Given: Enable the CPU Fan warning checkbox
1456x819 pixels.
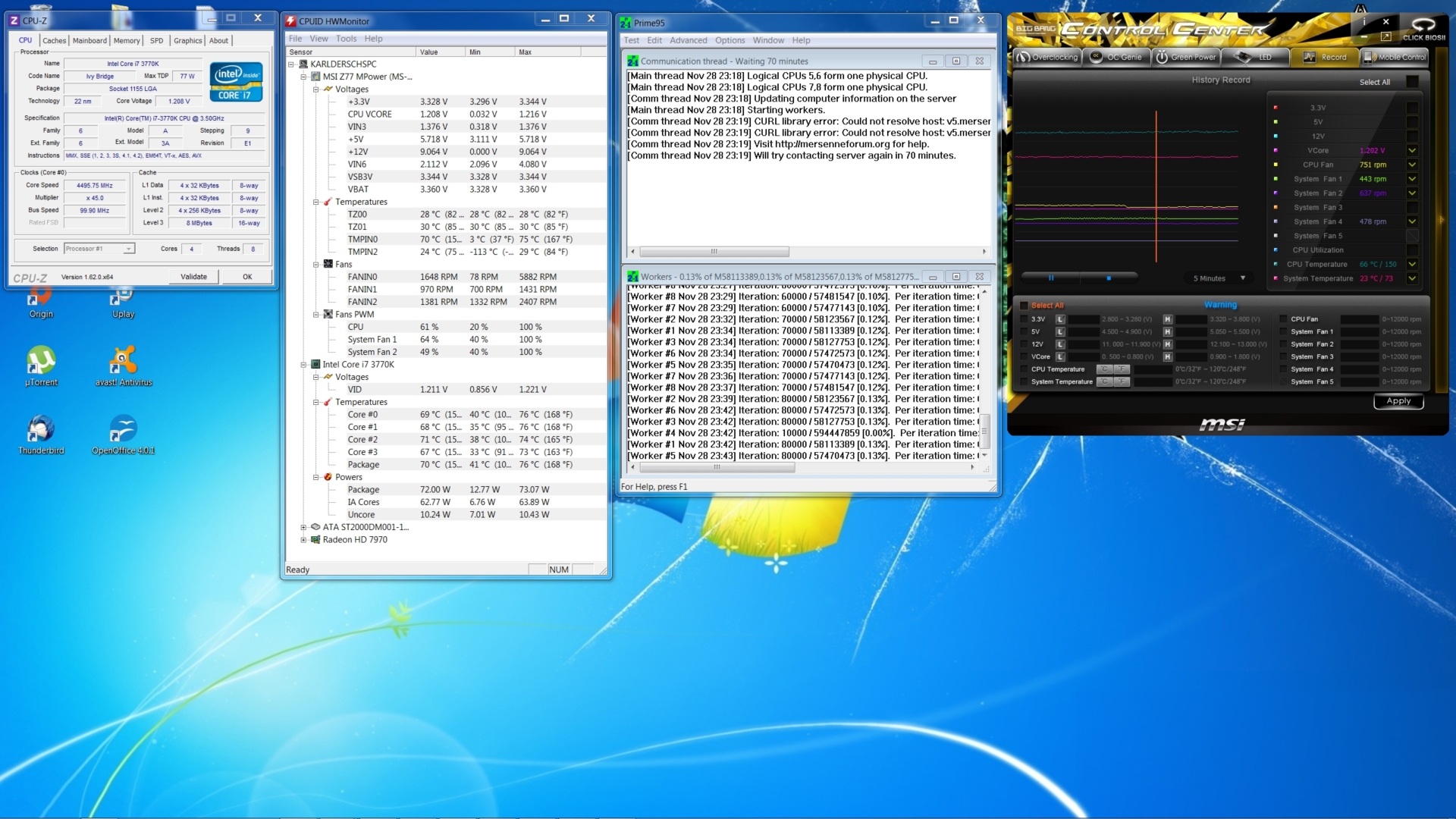Looking at the screenshot, I should click(1283, 319).
